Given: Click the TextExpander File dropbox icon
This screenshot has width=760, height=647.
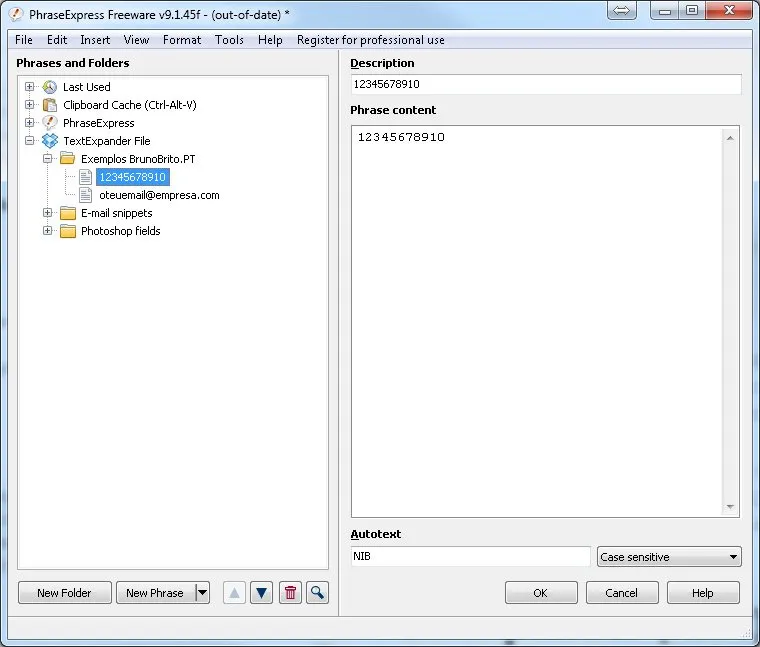Looking at the screenshot, I should click(49, 141).
